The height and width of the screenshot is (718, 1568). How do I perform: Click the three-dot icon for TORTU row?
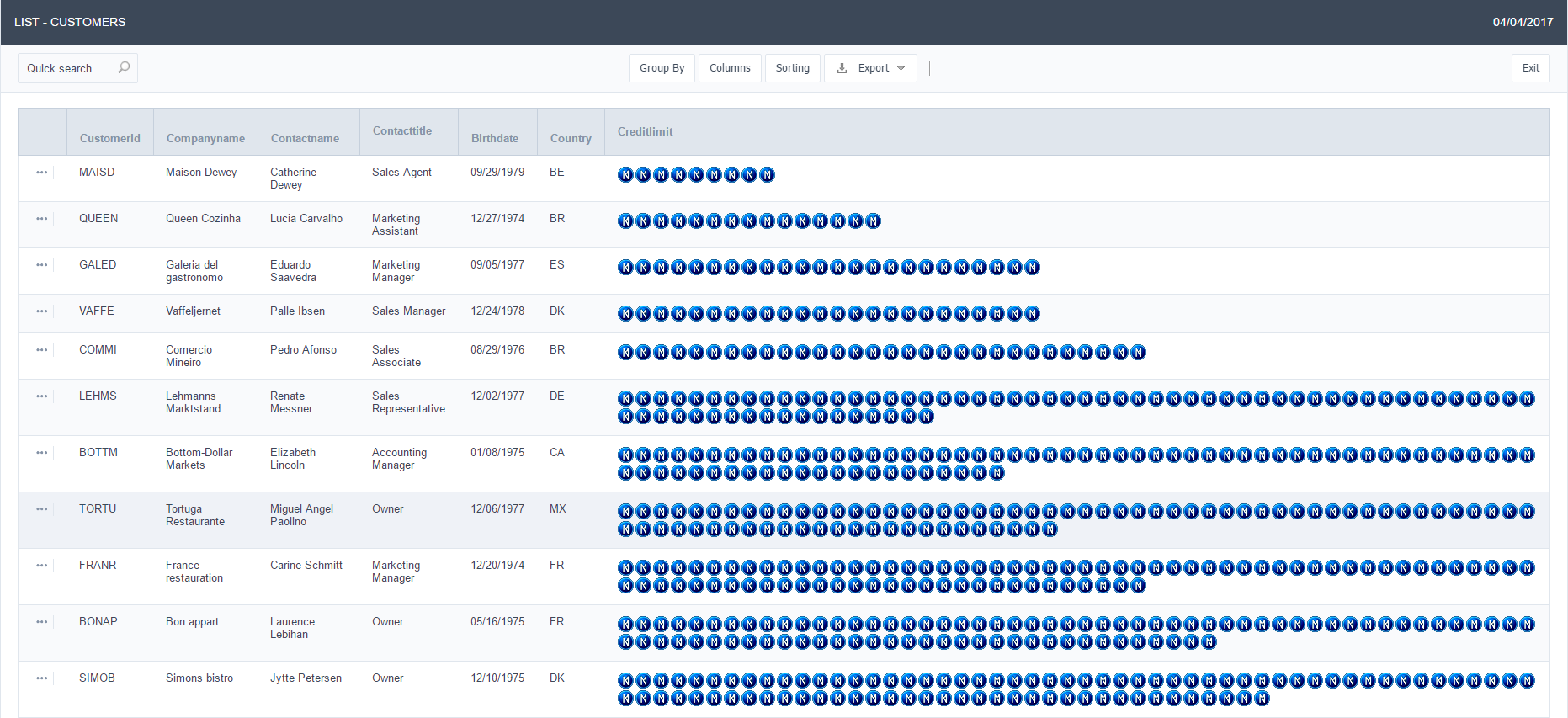[x=42, y=509]
